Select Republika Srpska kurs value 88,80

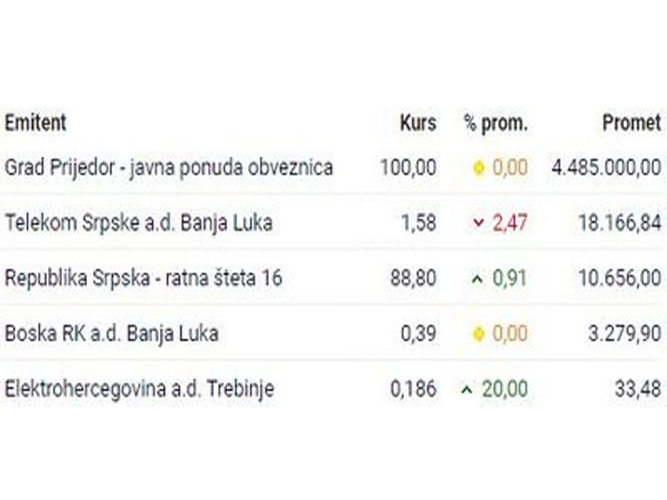(408, 279)
